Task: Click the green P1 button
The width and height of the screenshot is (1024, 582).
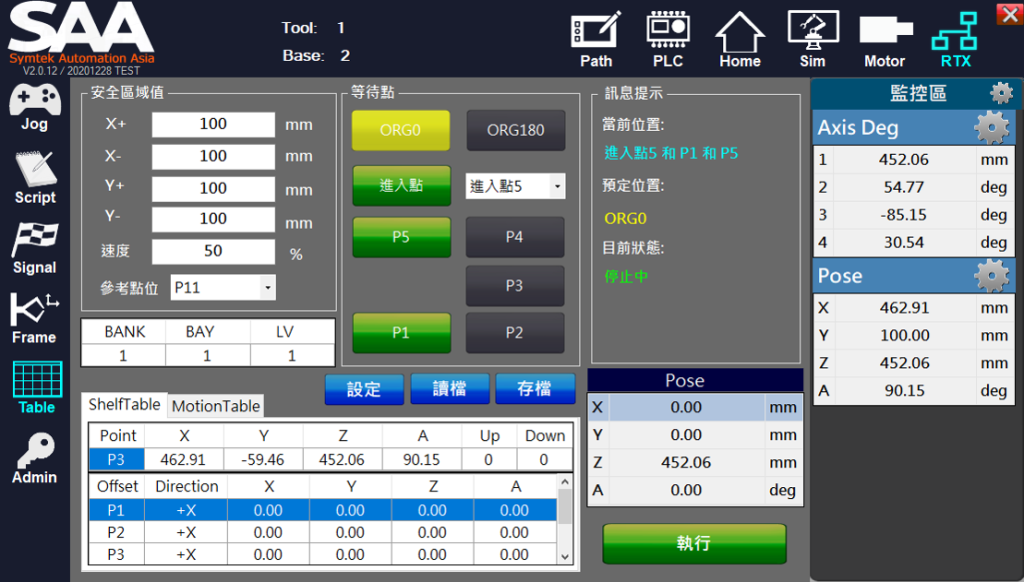Action: (401, 333)
